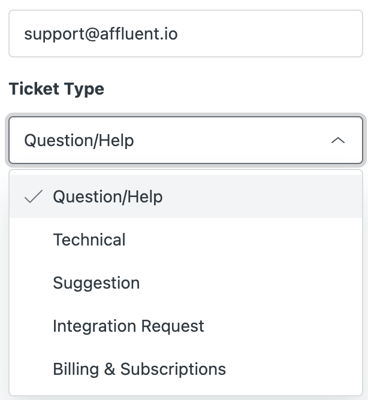This screenshot has width=368, height=400.
Task: Select Billing & Subscriptions option
Action: tap(186, 369)
